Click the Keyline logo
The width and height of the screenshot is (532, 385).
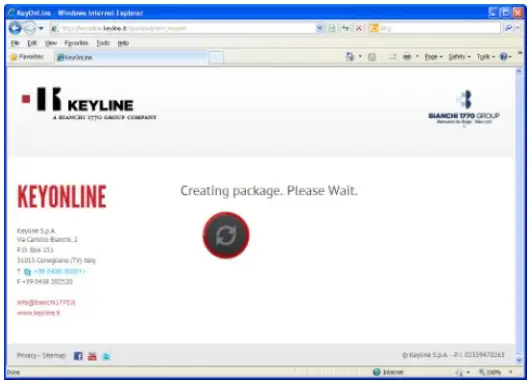[89, 103]
